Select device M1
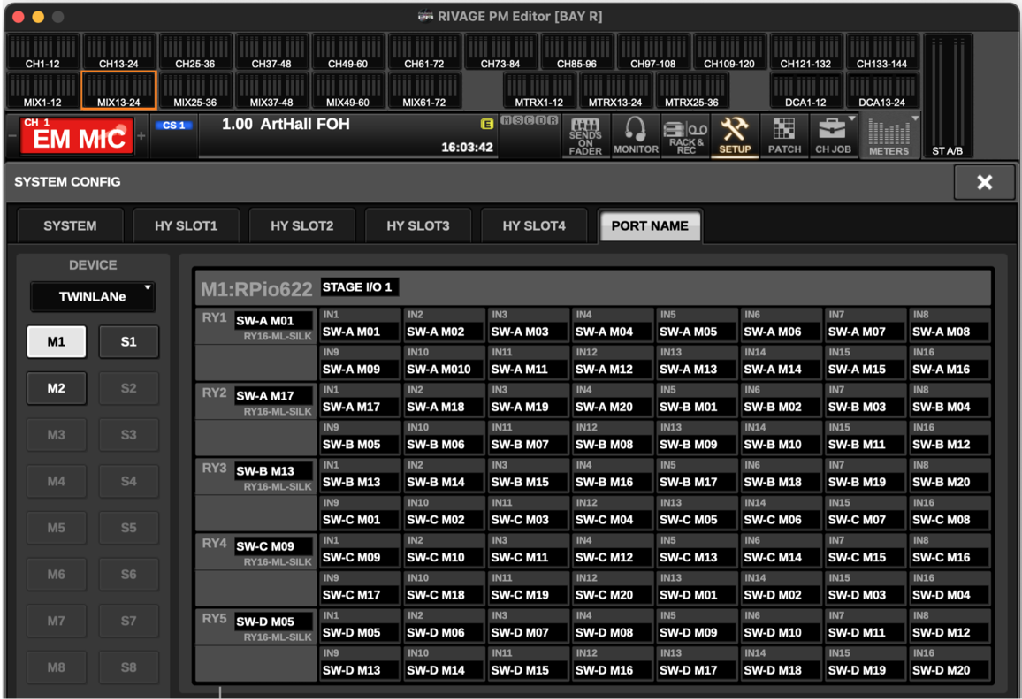1022x699 pixels. click(57, 342)
